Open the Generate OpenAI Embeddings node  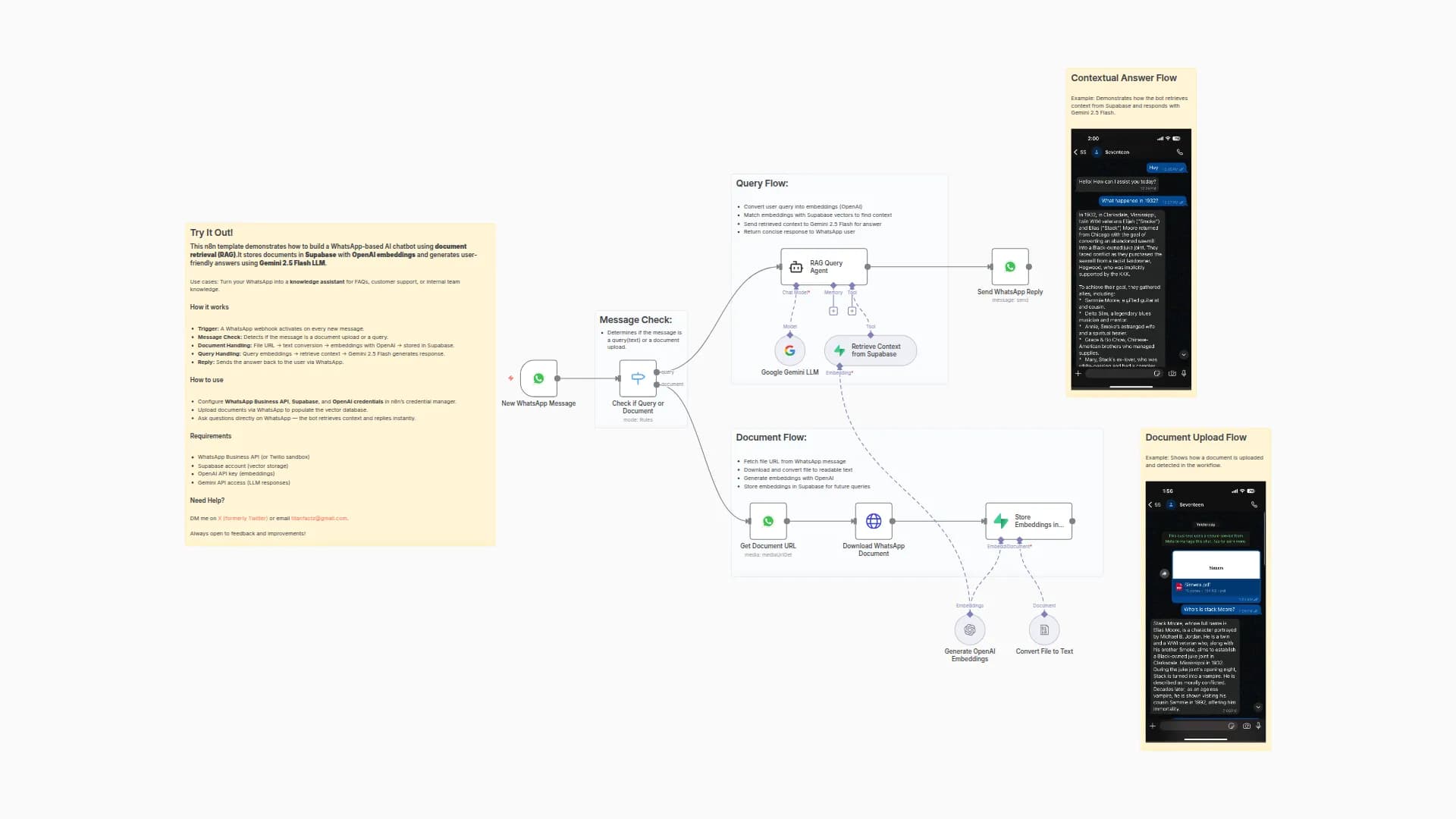pyautogui.click(x=968, y=629)
